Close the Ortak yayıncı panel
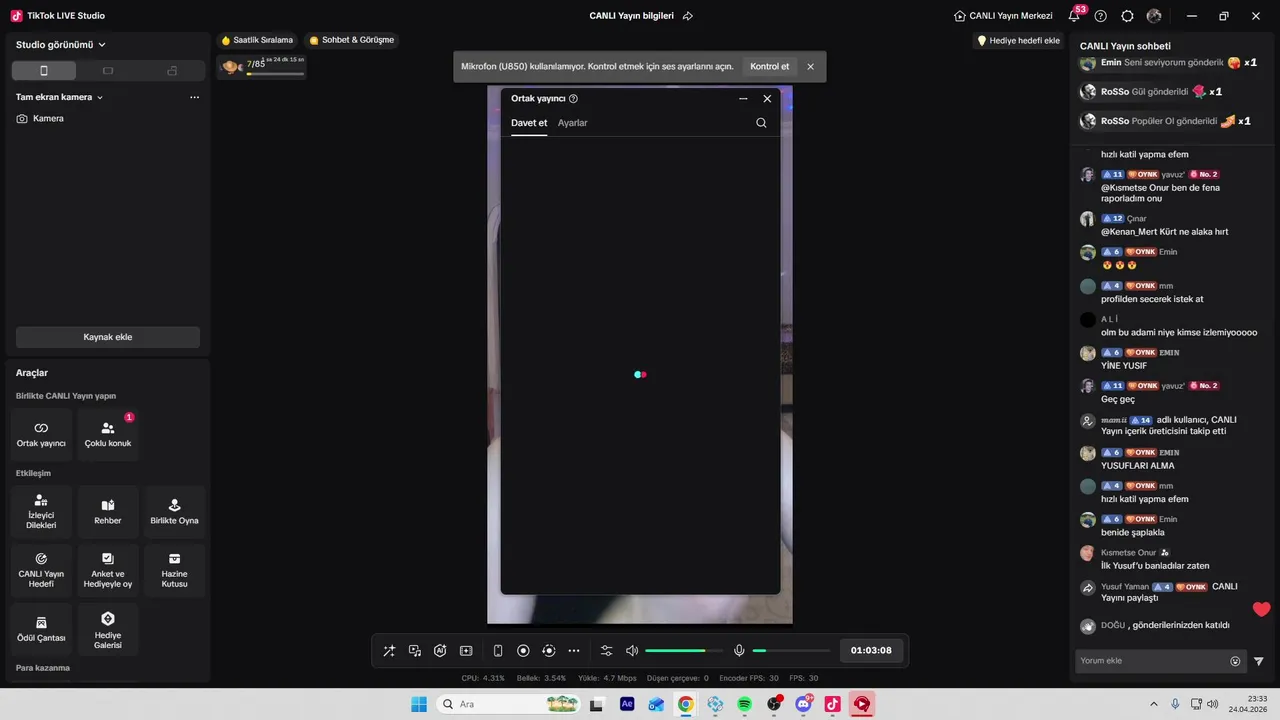1280x720 pixels. pyautogui.click(x=767, y=98)
